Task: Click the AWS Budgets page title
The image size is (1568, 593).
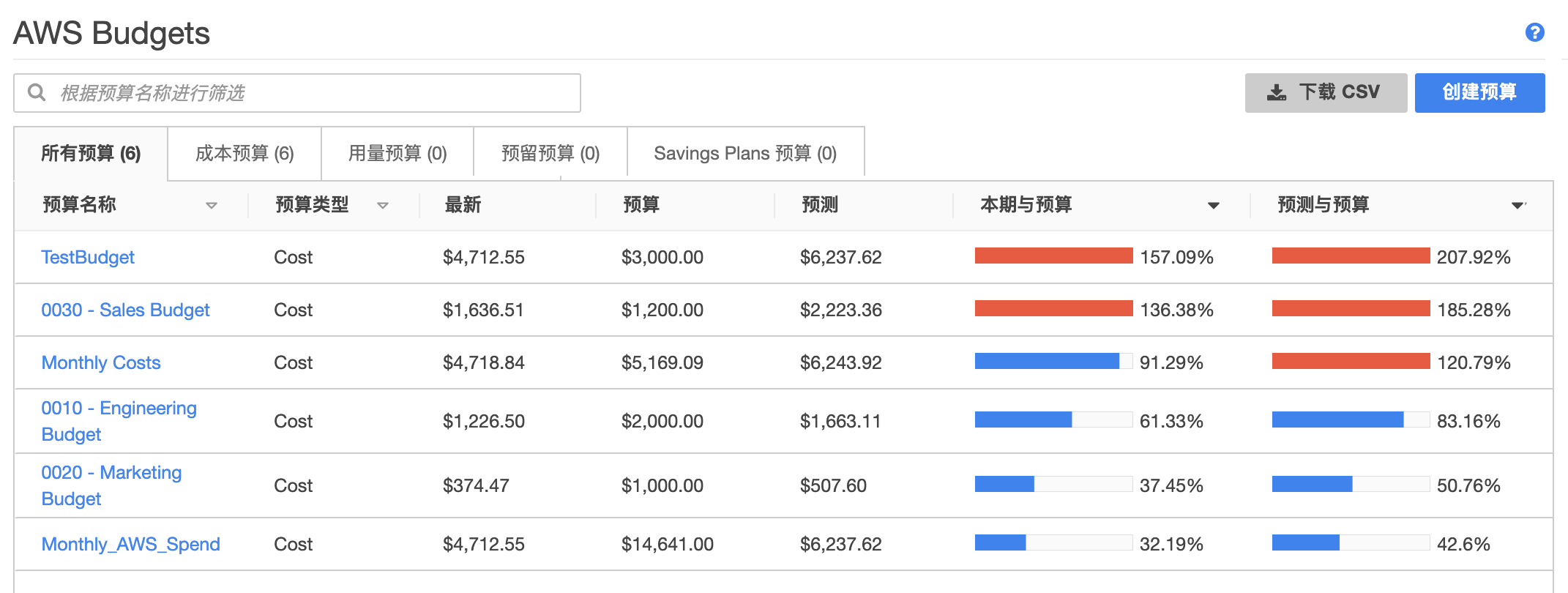Action: (x=112, y=34)
